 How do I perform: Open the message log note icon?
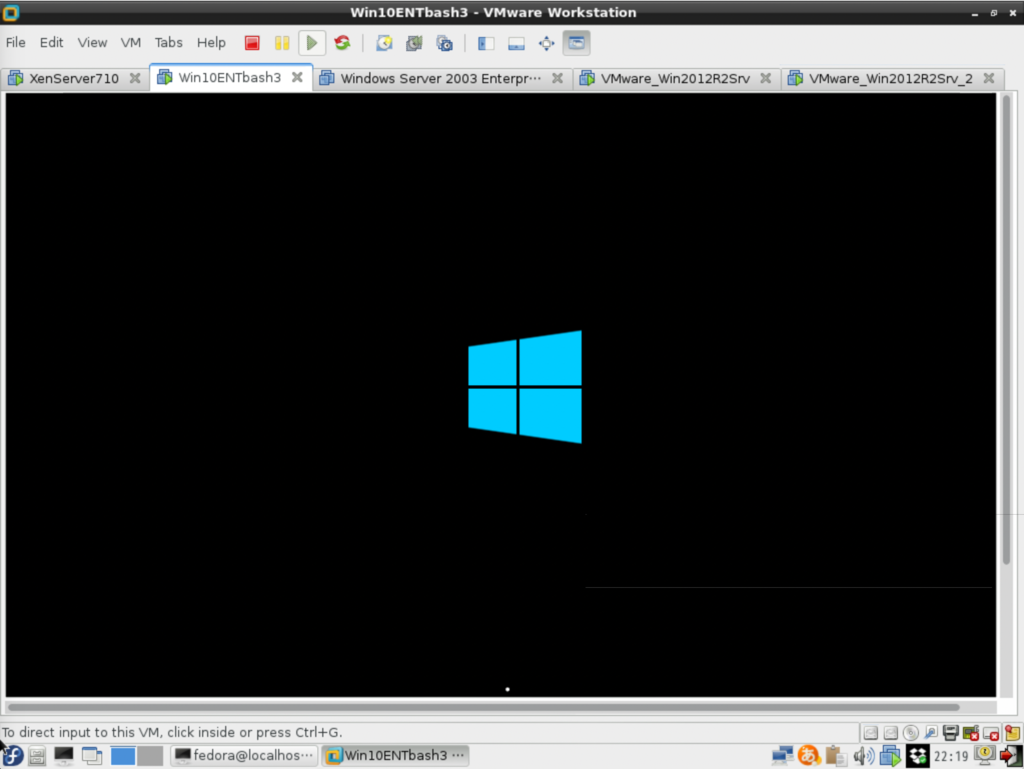tap(1012, 732)
